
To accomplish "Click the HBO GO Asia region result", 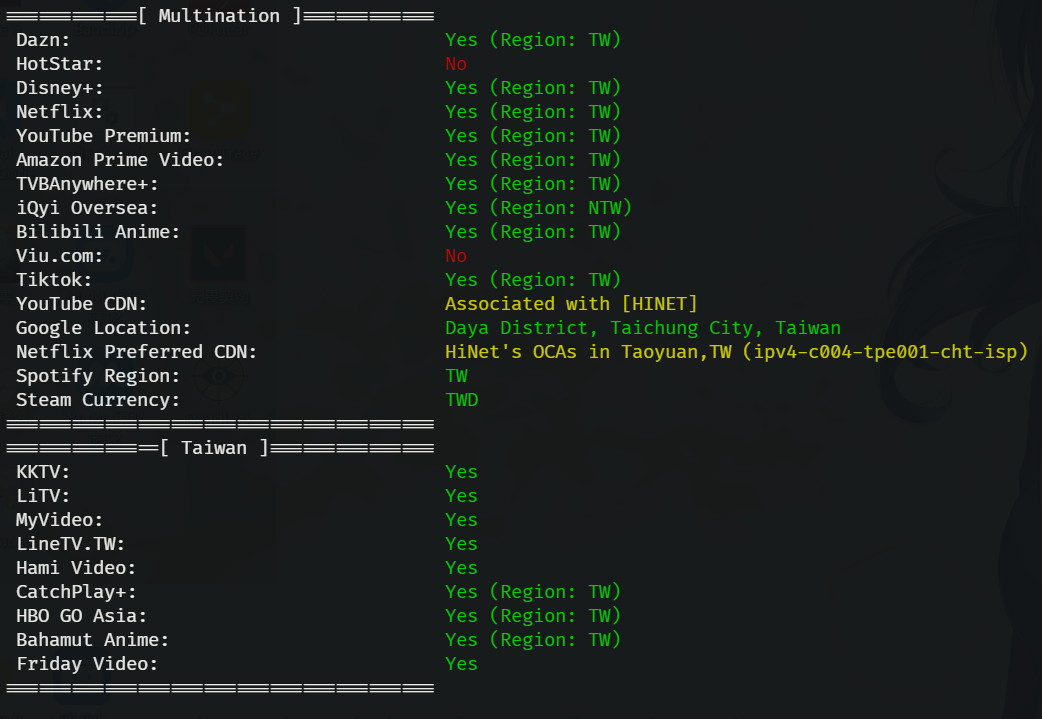I will coord(533,616).
